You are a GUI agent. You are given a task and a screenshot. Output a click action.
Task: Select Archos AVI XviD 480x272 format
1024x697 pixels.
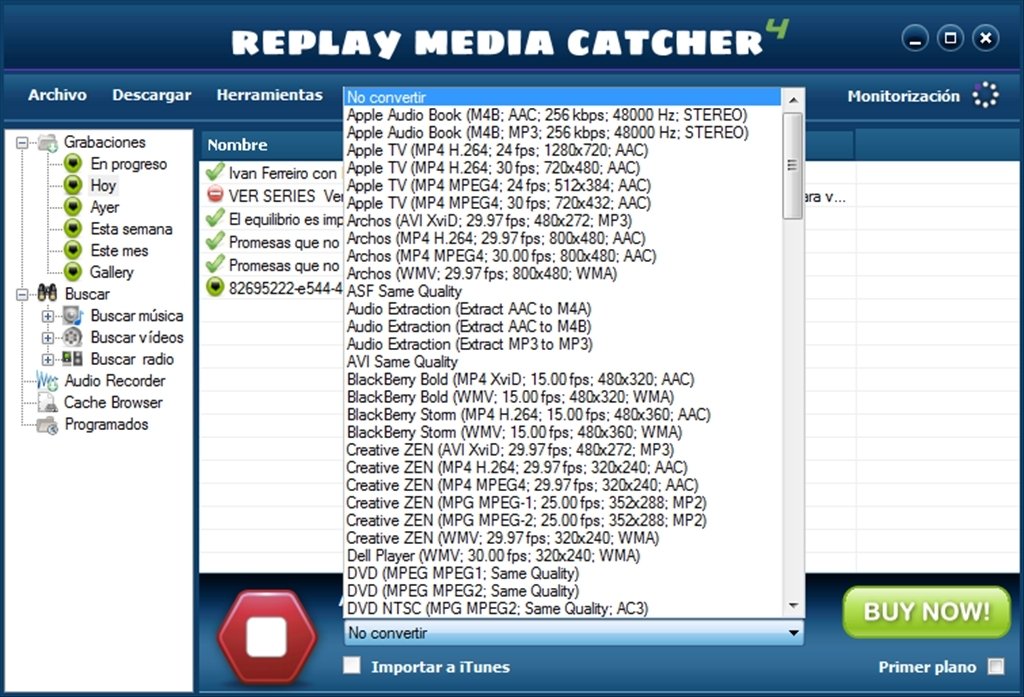[x=563, y=221]
